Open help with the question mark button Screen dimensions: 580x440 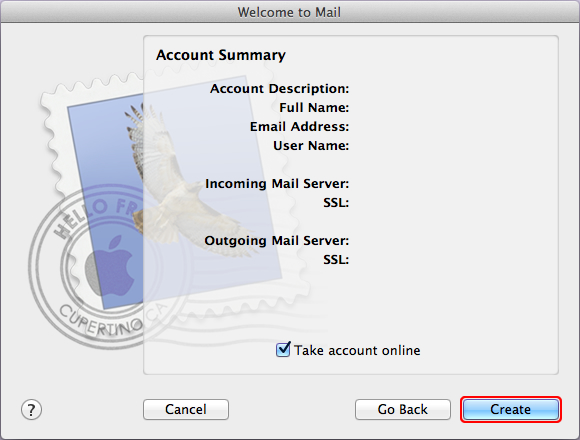pos(31,410)
